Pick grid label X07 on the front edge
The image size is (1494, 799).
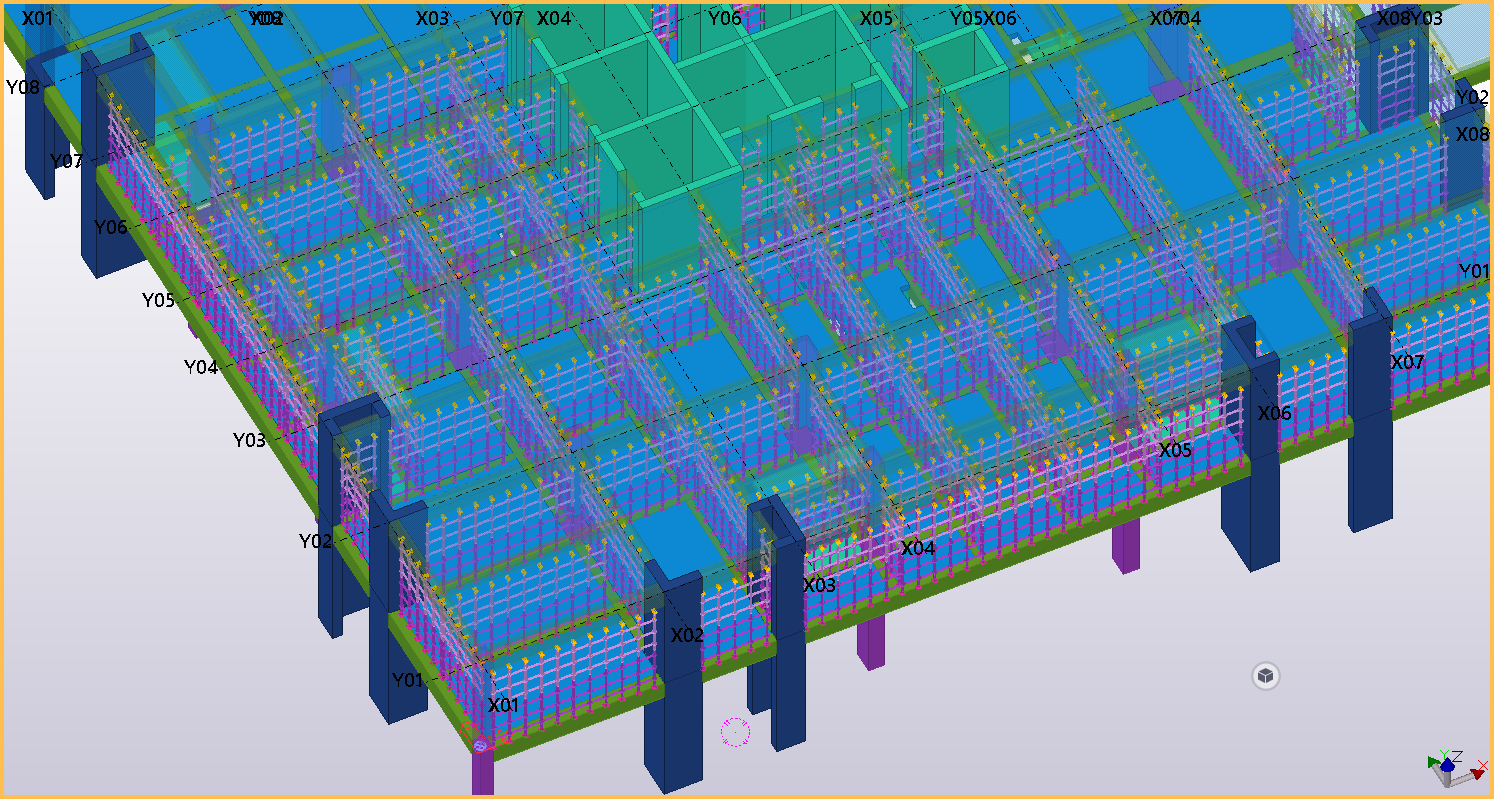[x=1407, y=362]
